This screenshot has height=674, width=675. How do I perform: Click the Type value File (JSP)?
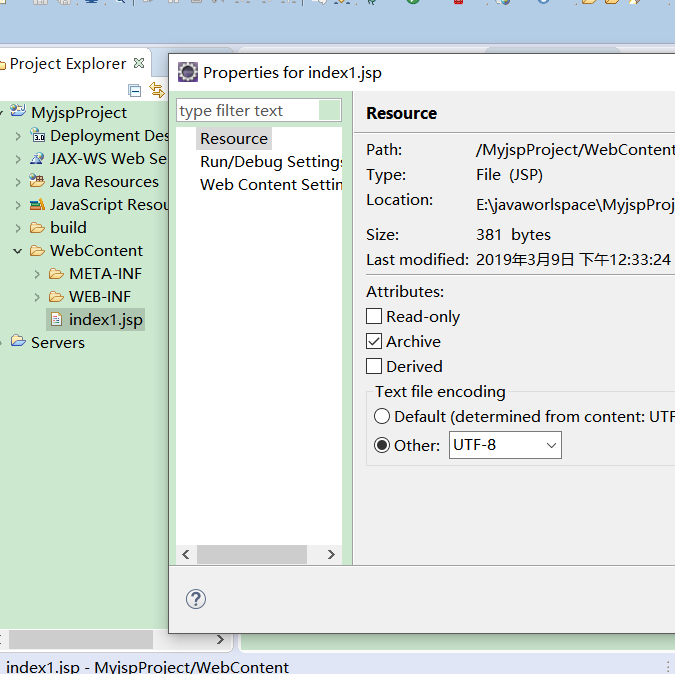[509, 175]
